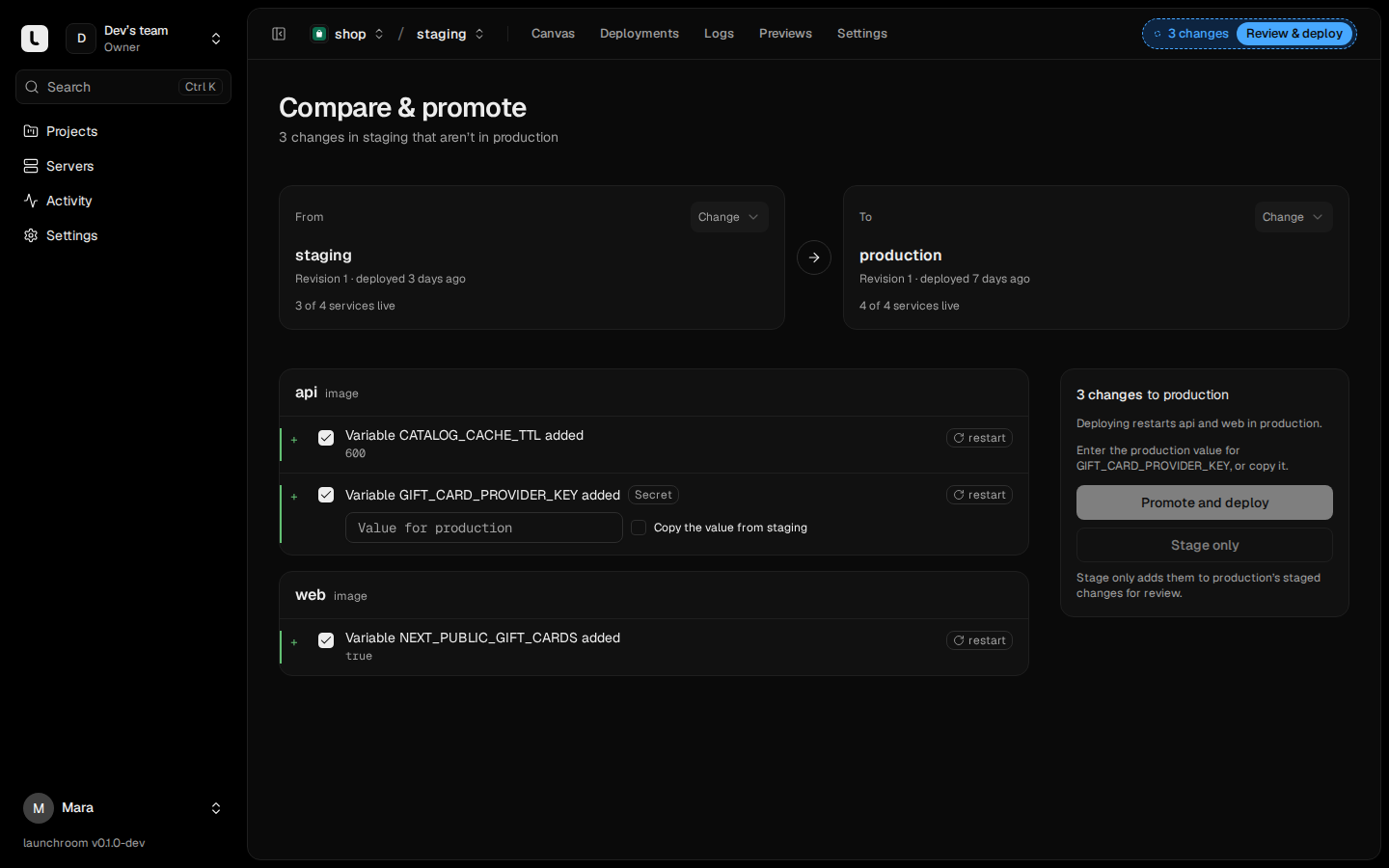Open the Deployments tab
This screenshot has height=868, width=1389.
(640, 34)
